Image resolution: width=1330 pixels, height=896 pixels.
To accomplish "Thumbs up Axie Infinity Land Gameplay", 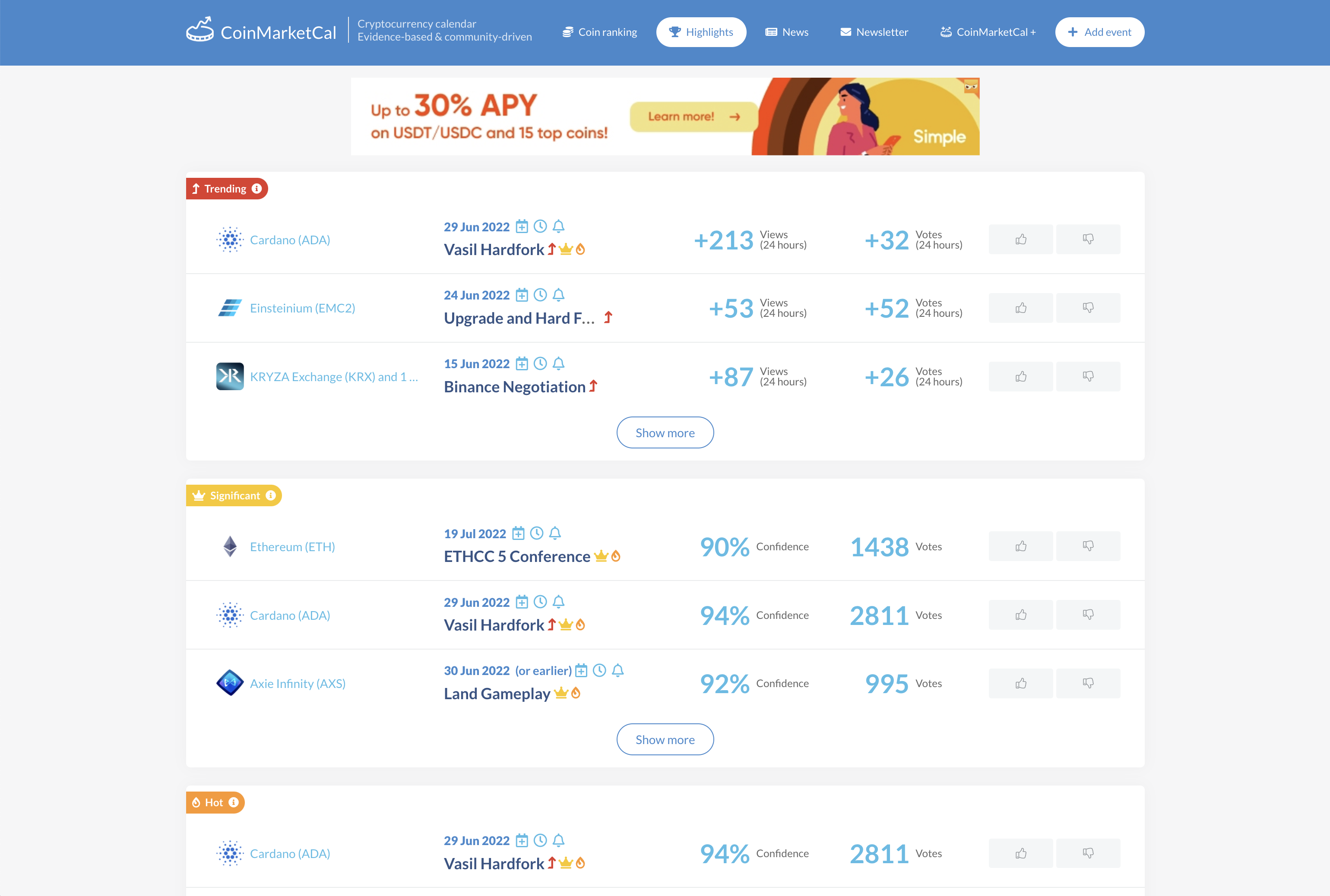I will tap(1021, 683).
